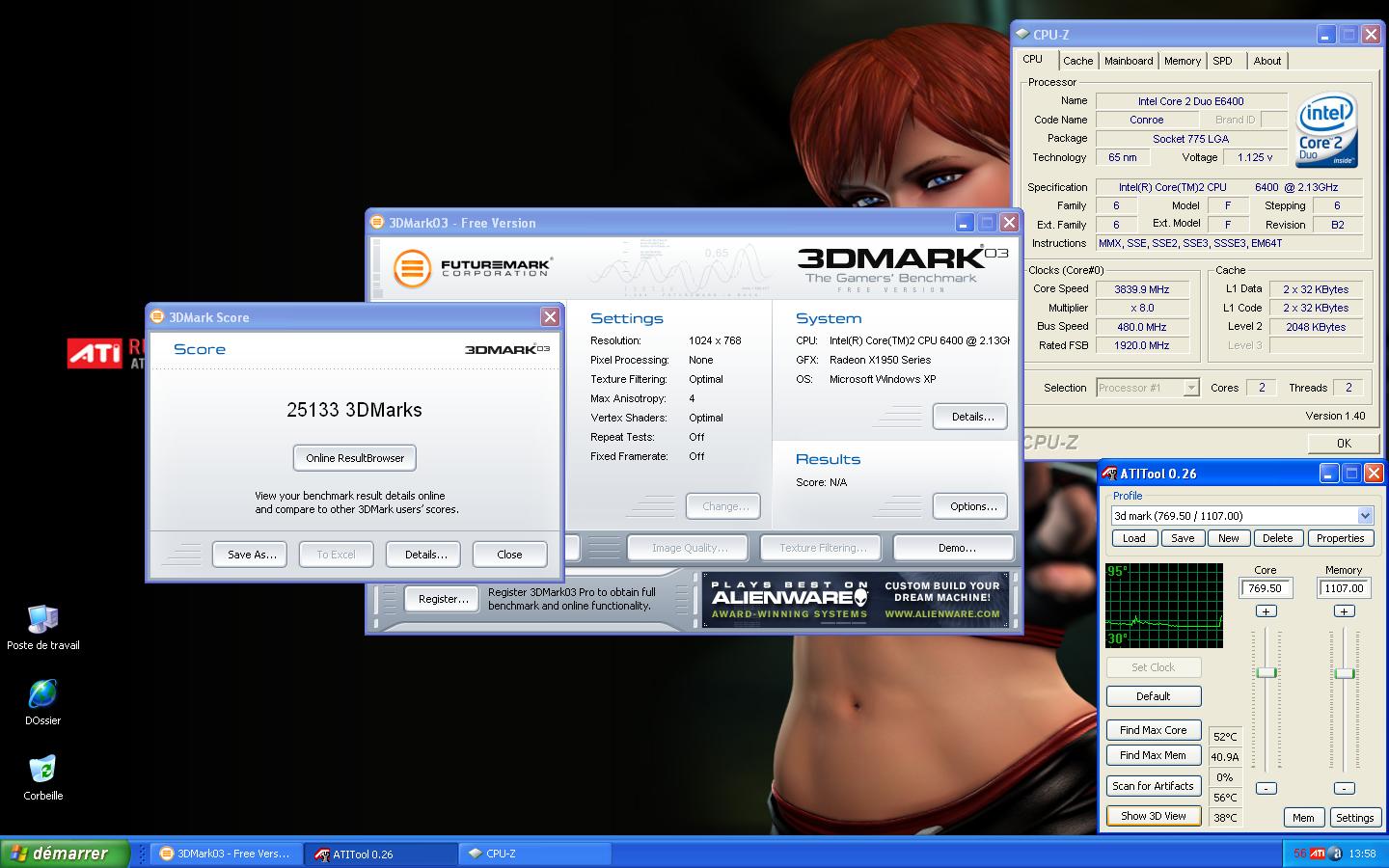The width and height of the screenshot is (1389, 868).
Task: Increase Memory clock with plus button
Action: tap(1344, 611)
